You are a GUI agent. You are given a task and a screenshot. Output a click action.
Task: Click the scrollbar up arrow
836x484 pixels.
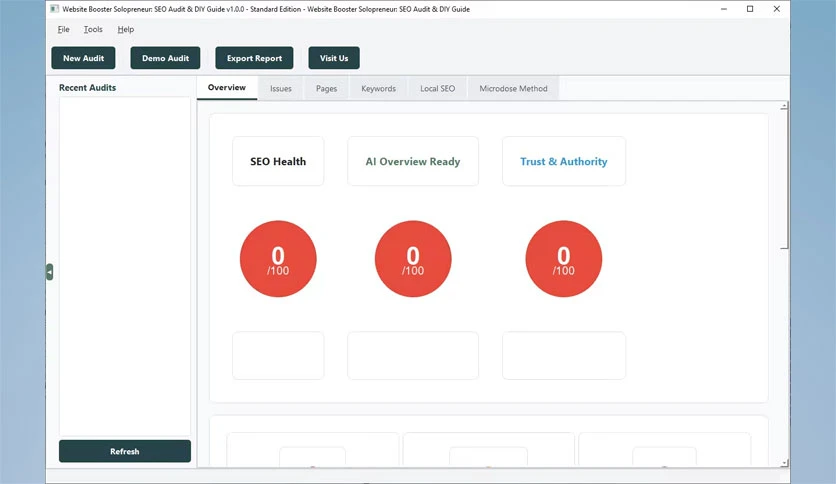(784, 107)
